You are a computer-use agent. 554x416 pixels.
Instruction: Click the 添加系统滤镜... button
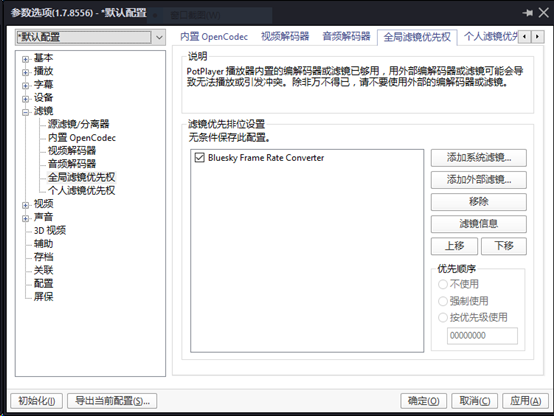tap(479, 158)
